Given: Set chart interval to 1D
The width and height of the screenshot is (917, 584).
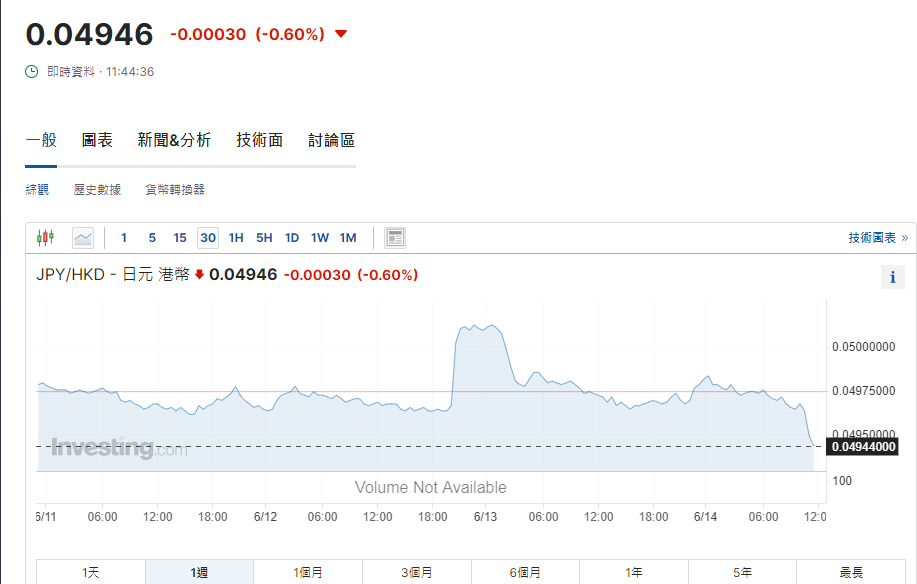Looking at the screenshot, I should [292, 238].
